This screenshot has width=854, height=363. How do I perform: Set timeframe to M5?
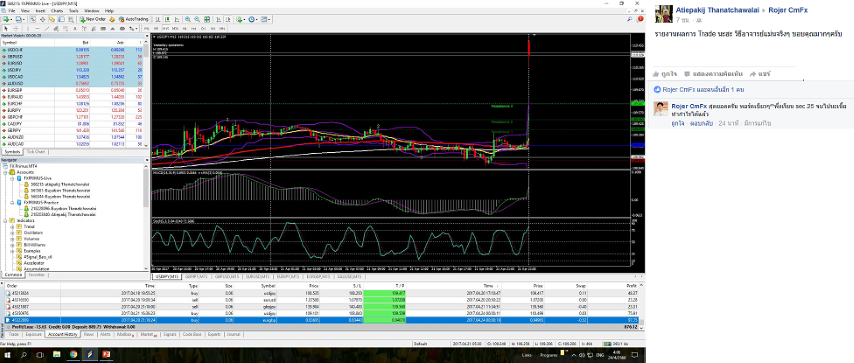pyautogui.click(x=156, y=28)
